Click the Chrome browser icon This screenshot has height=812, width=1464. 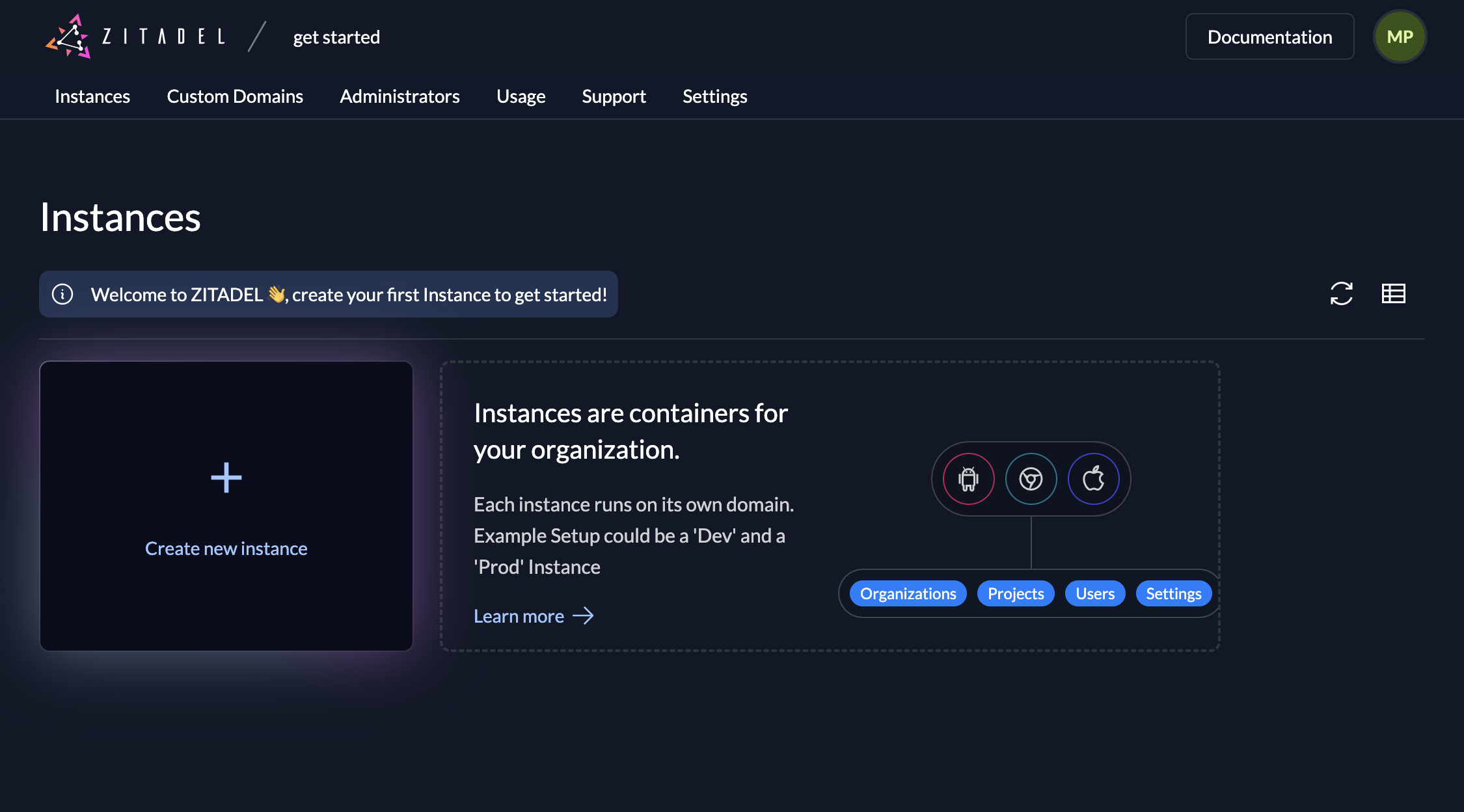(x=1031, y=479)
